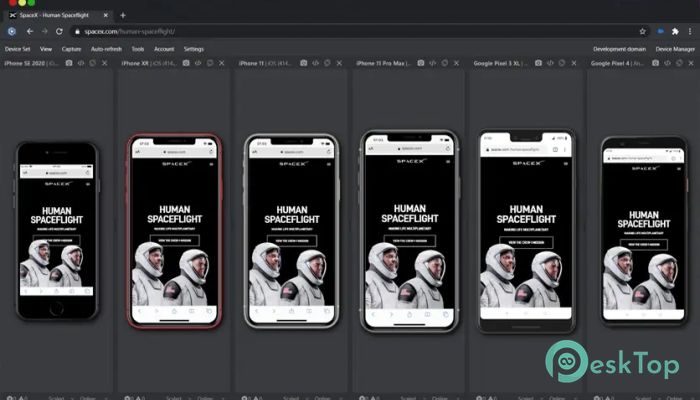Open DevTools for iPhone SE 2020 device
The height and width of the screenshot is (400, 700).
pyautogui.click(x=81, y=63)
